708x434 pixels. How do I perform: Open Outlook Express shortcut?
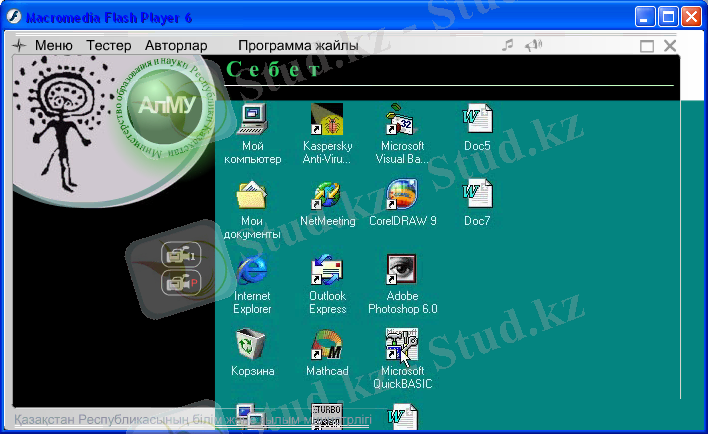327,271
